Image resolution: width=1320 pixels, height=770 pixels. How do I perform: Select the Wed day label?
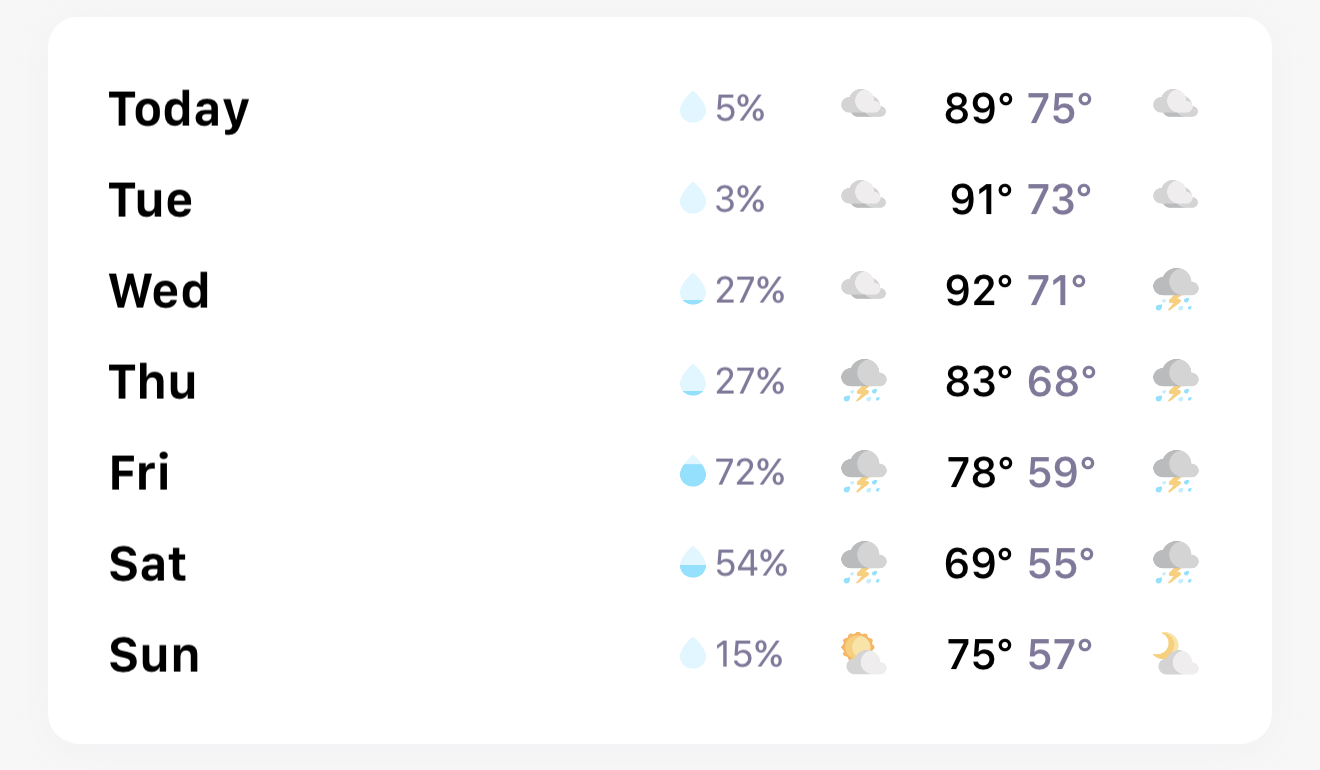(159, 290)
